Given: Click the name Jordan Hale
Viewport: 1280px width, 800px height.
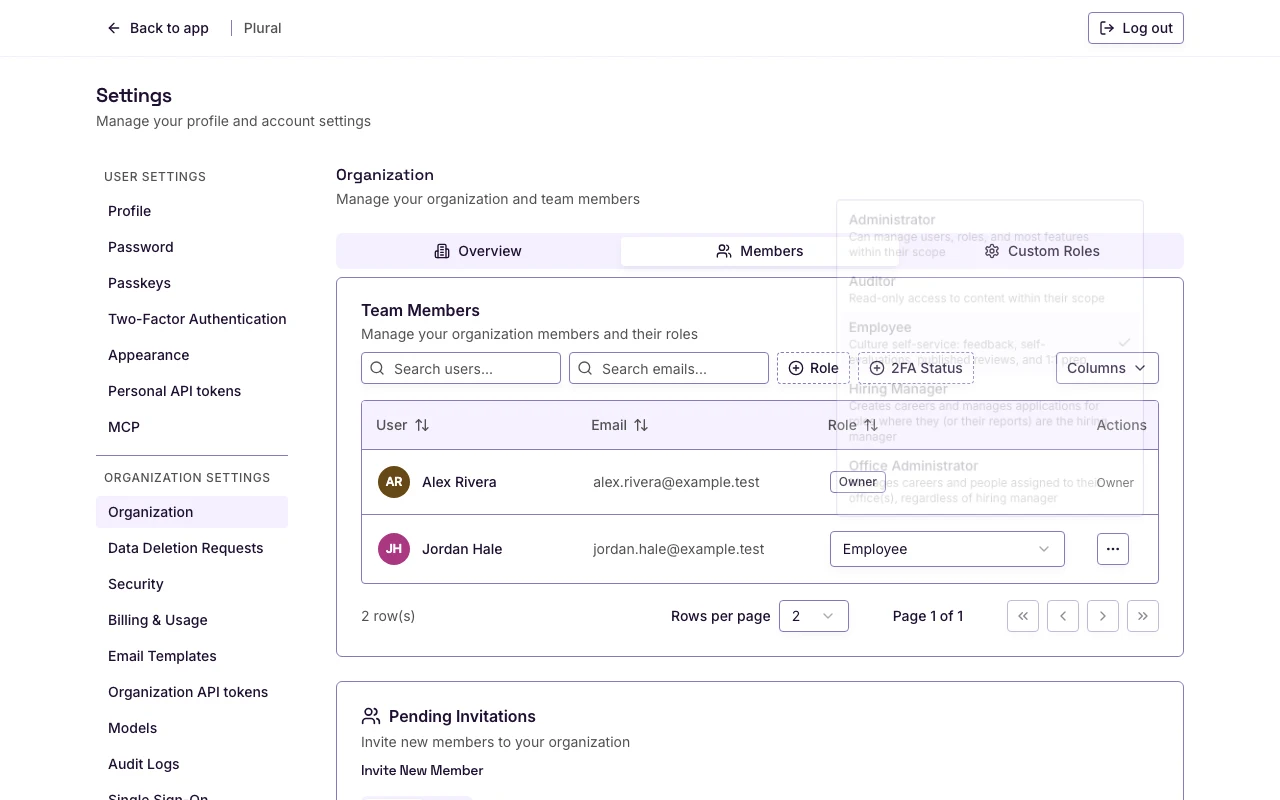Looking at the screenshot, I should tap(462, 549).
